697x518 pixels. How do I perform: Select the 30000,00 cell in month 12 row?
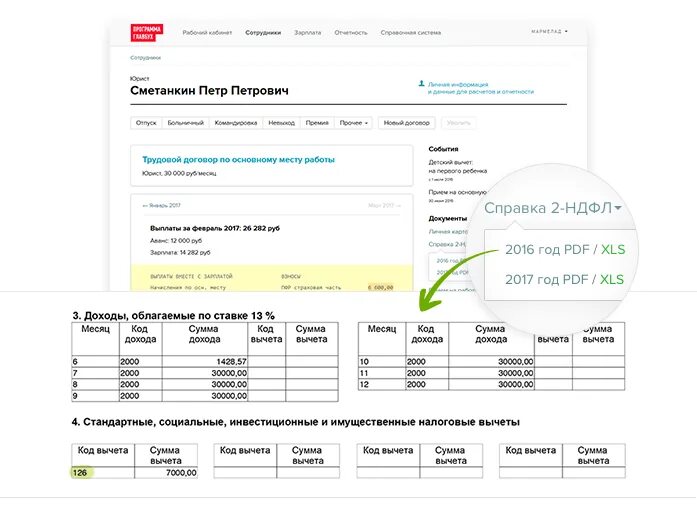tap(492, 384)
